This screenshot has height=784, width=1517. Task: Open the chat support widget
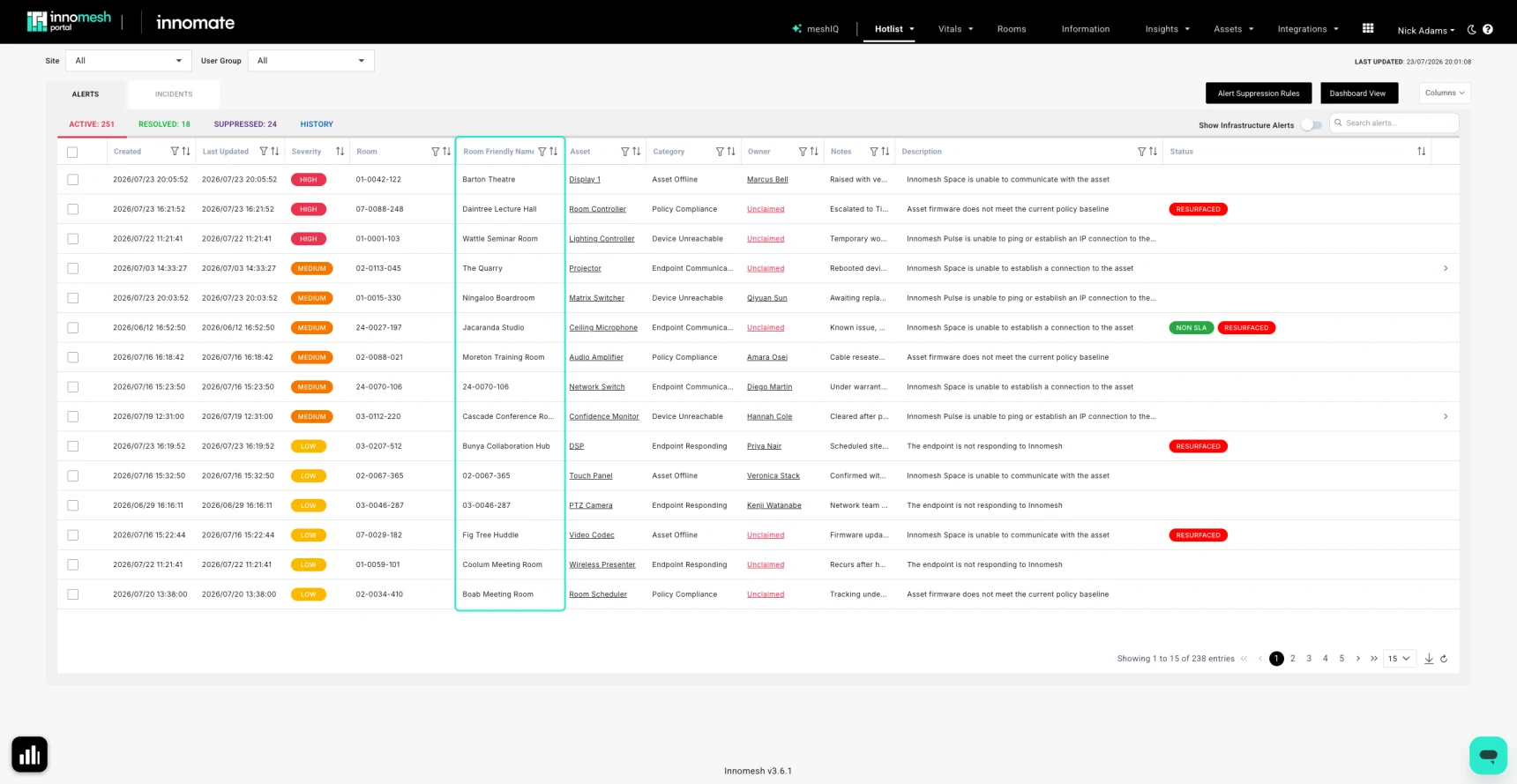(x=1488, y=756)
